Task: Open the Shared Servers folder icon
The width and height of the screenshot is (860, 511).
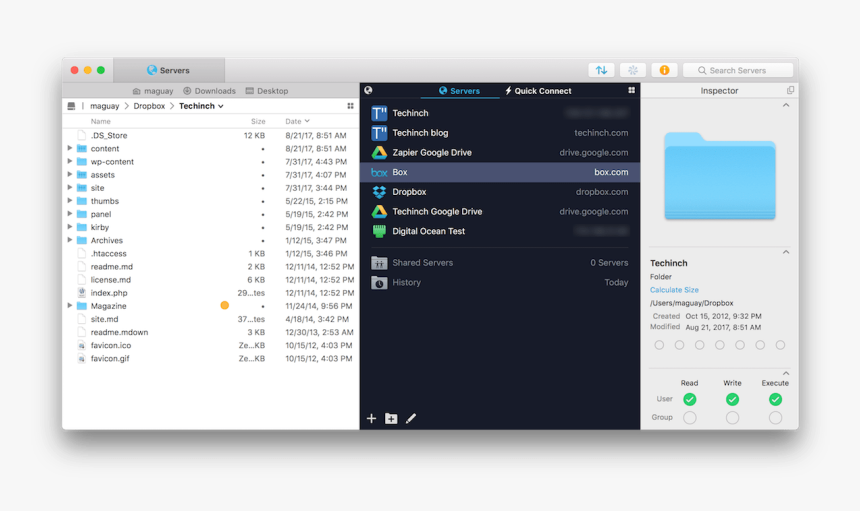Action: 379,263
